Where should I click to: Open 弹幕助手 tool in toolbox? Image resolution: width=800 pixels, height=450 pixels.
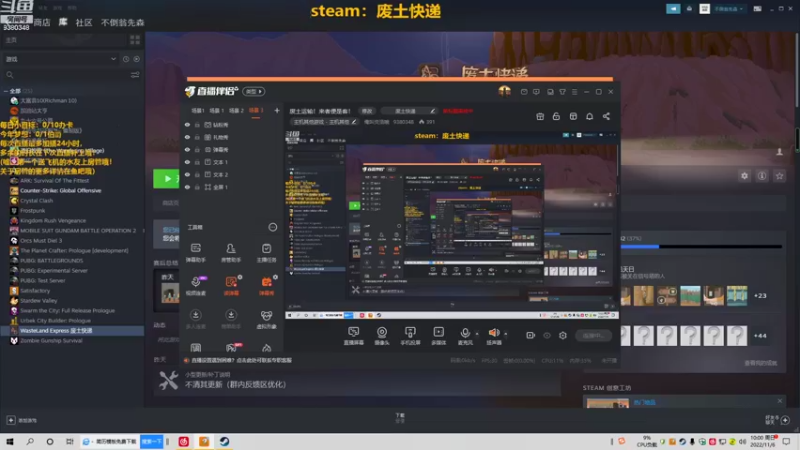pyautogui.click(x=195, y=253)
